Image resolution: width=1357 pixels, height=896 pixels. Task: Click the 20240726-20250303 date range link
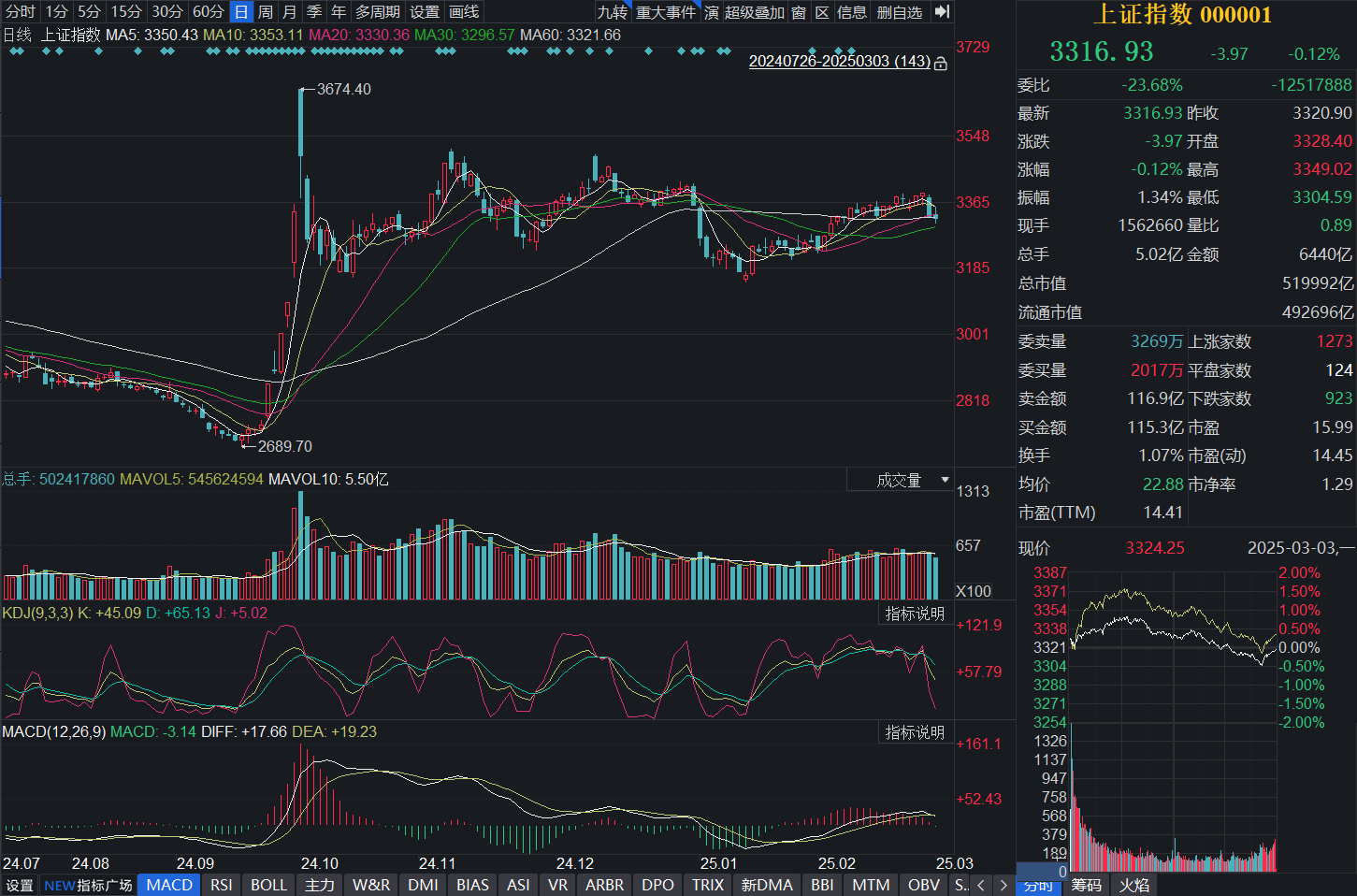point(840,62)
